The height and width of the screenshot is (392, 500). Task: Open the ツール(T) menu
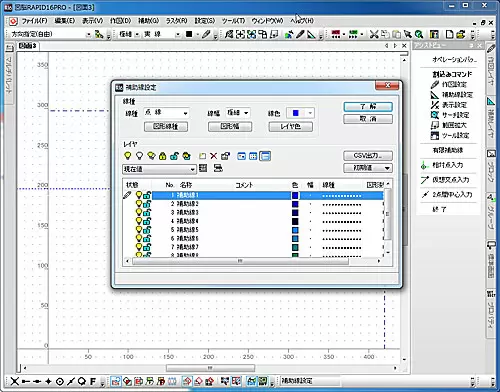tap(233, 21)
